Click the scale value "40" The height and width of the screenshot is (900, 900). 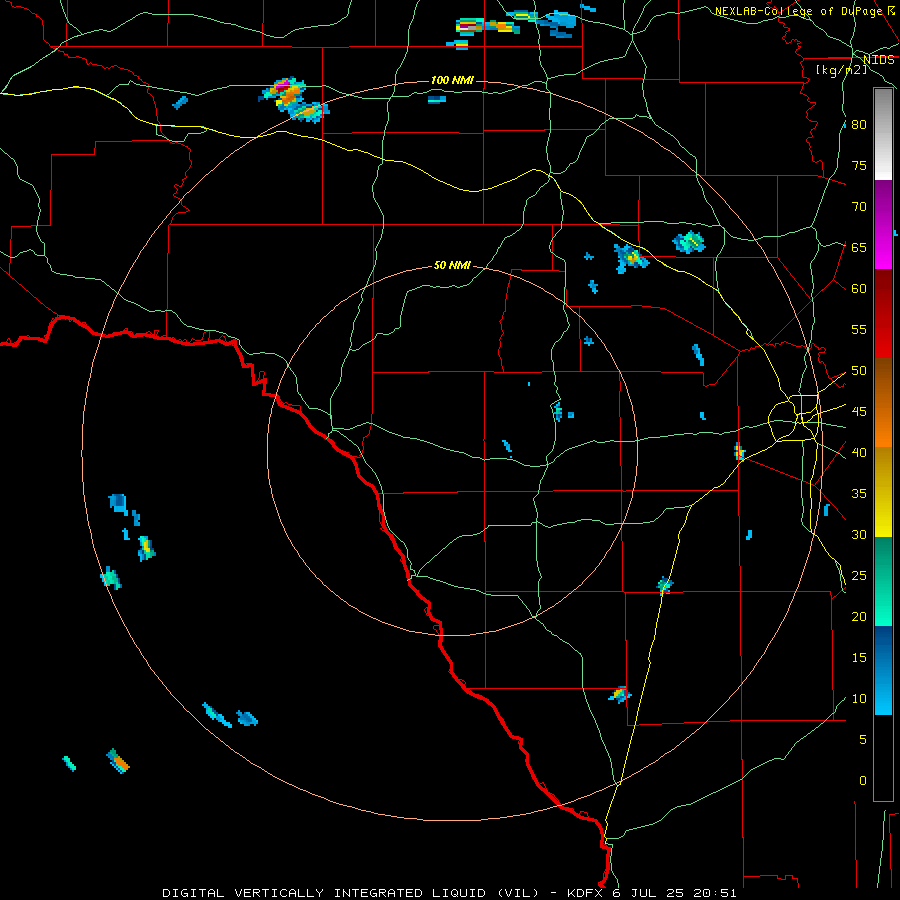click(859, 453)
